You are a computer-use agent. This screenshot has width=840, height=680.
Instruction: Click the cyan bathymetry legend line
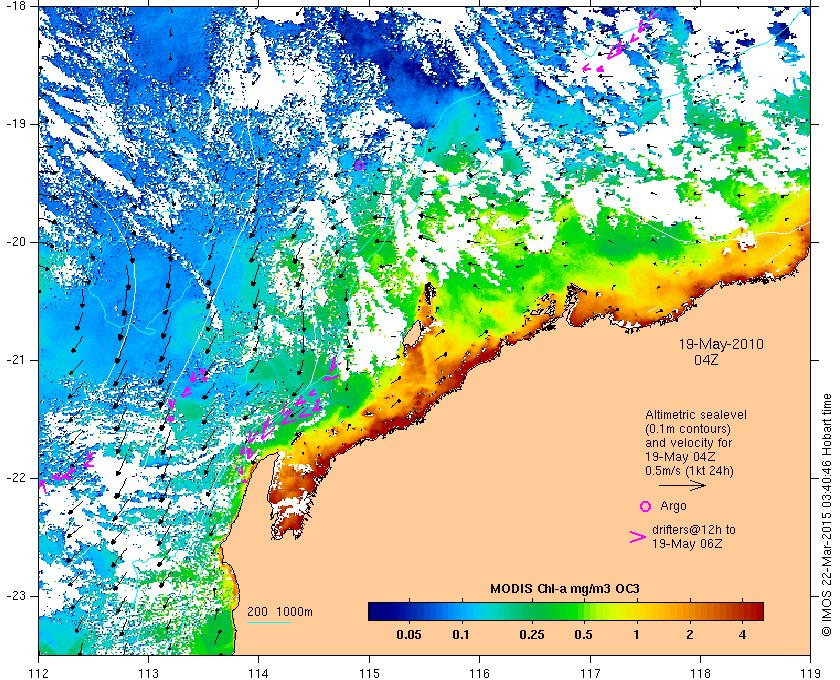click(269, 623)
